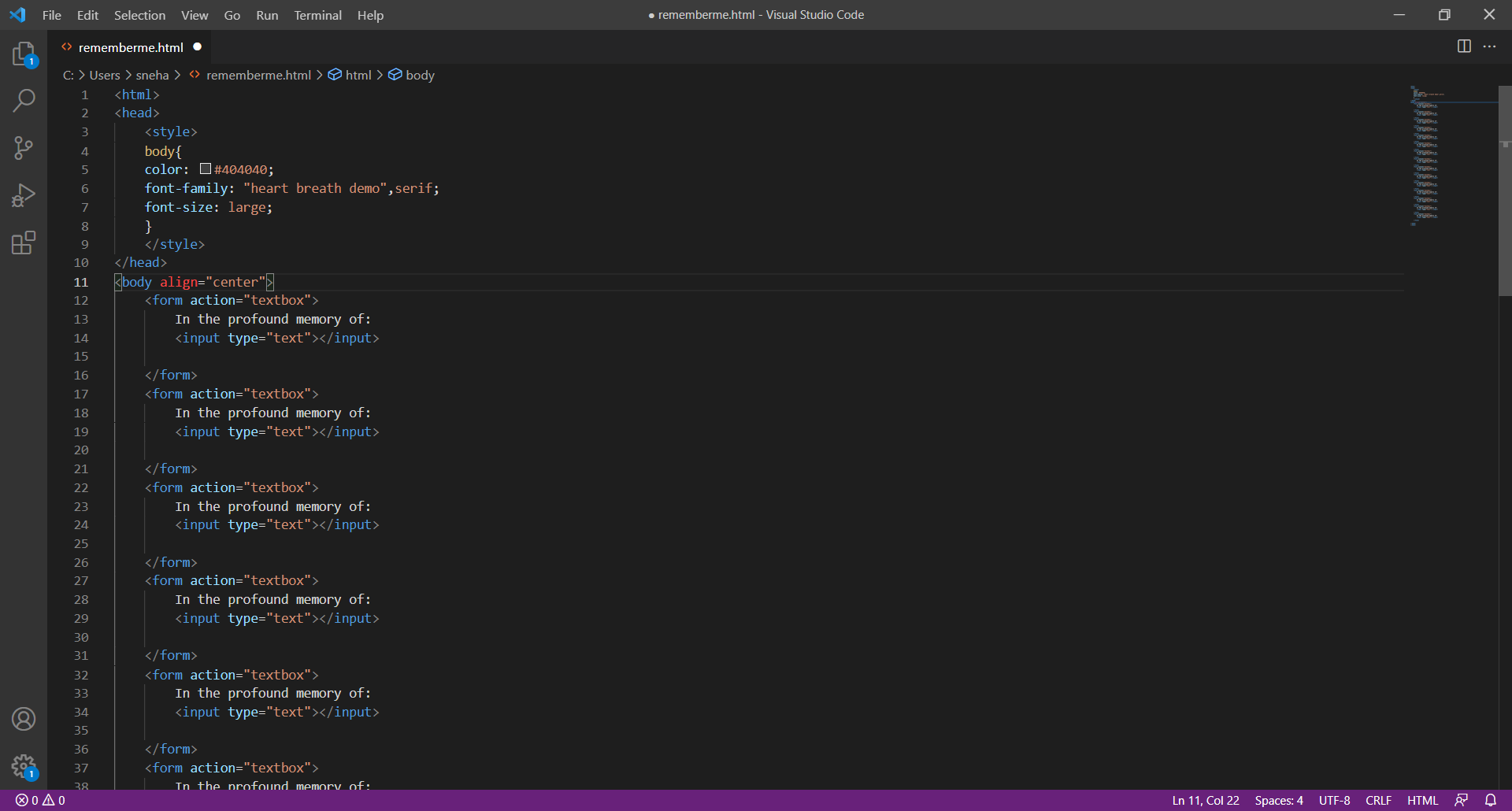This screenshot has height=811, width=1512.
Task: Open the File menu
Action: 52,15
